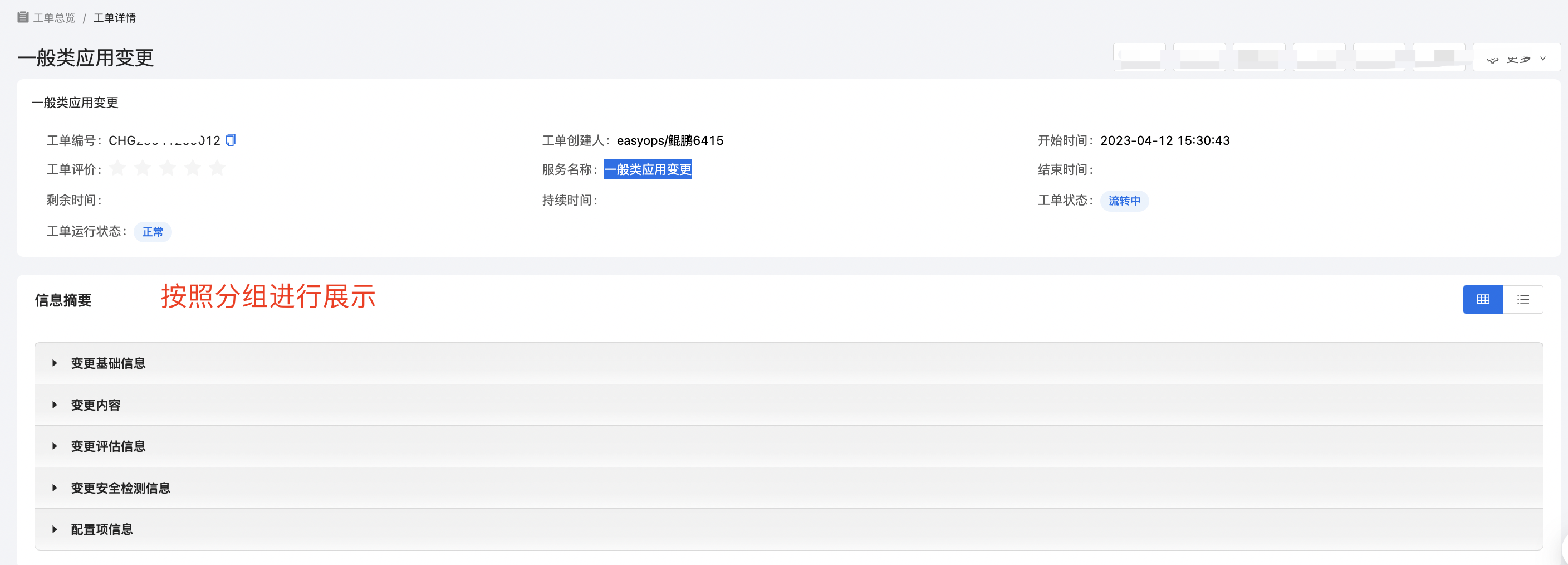Viewport: 1568px width, 565px height.
Task: Click the 正常 running status tag
Action: click(153, 232)
